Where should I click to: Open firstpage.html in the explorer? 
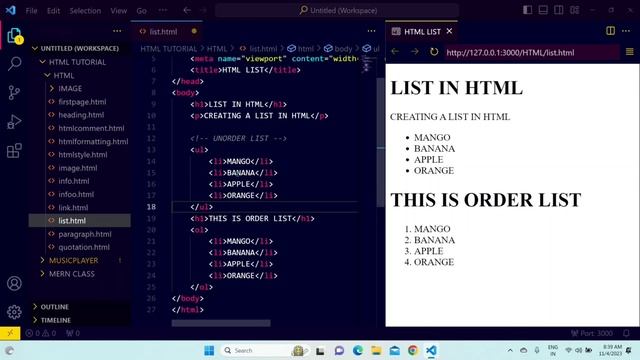(82, 102)
